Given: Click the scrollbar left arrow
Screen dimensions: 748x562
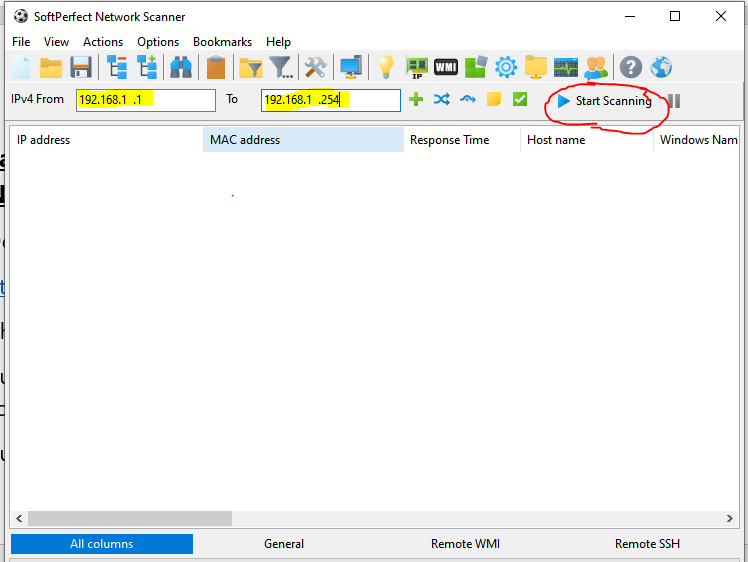Looking at the screenshot, I should (19, 519).
